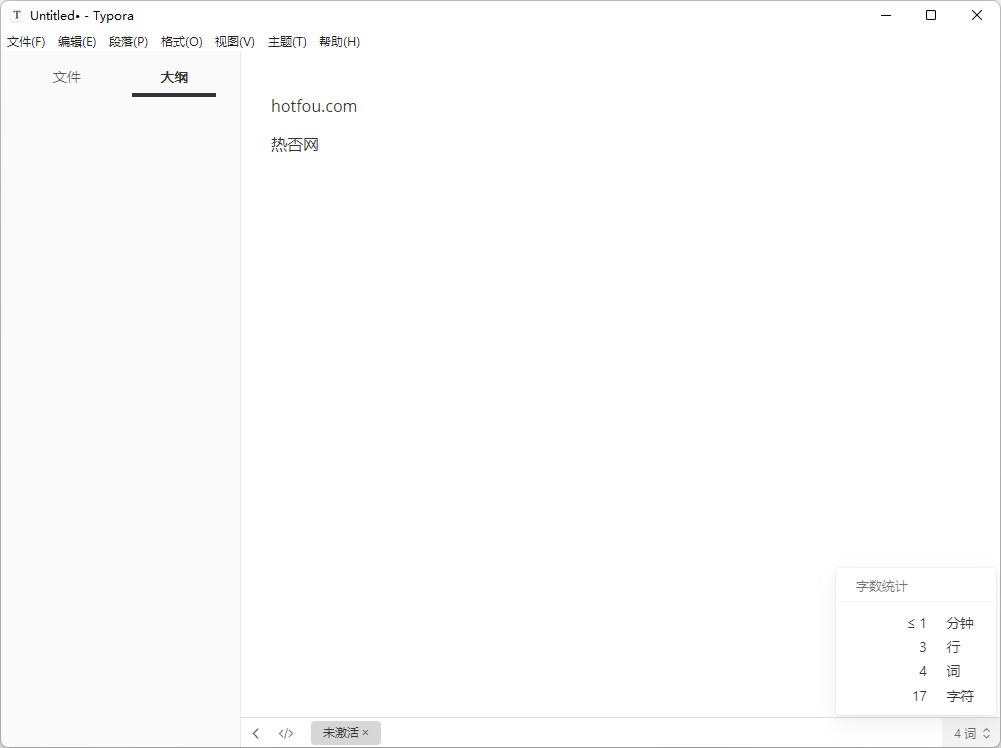Screen dimensions: 1001x748
Task: Click the ≤ 1 分钟 reading time row
Action: pyautogui.click(x=940, y=623)
